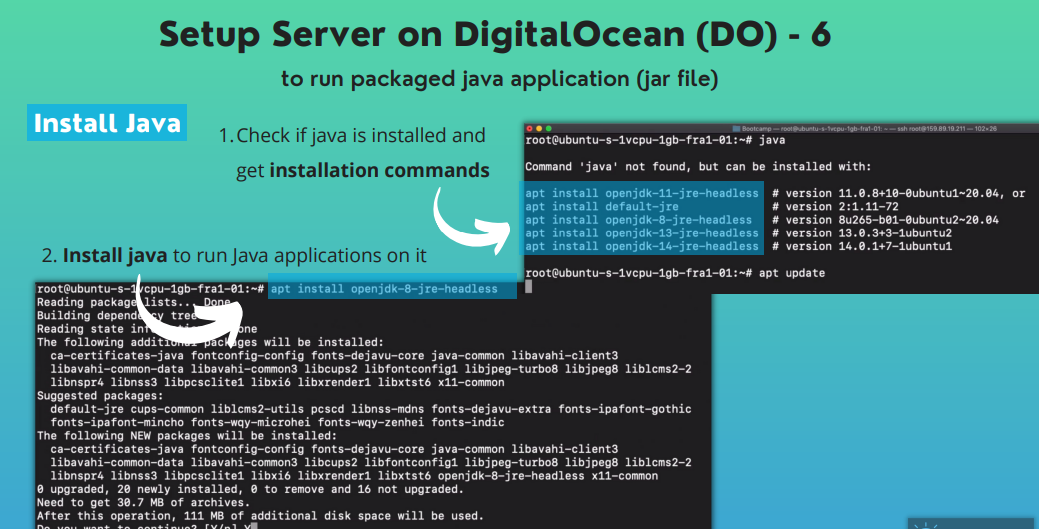Click the 'apt install default-jre' line
The image size is (1039, 529).
click(x=602, y=207)
